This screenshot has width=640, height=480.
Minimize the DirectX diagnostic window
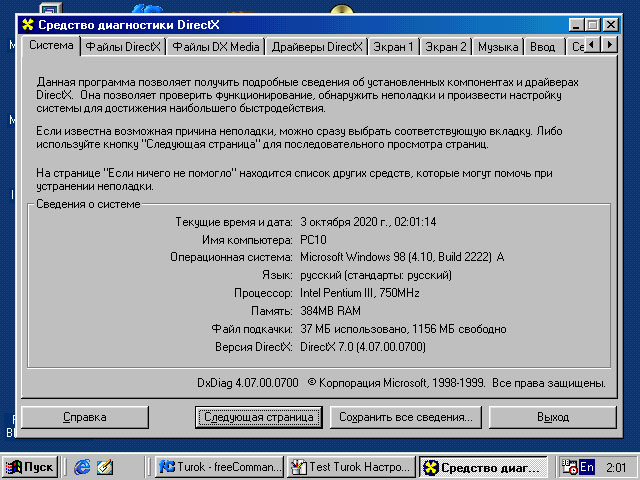pos(576,25)
